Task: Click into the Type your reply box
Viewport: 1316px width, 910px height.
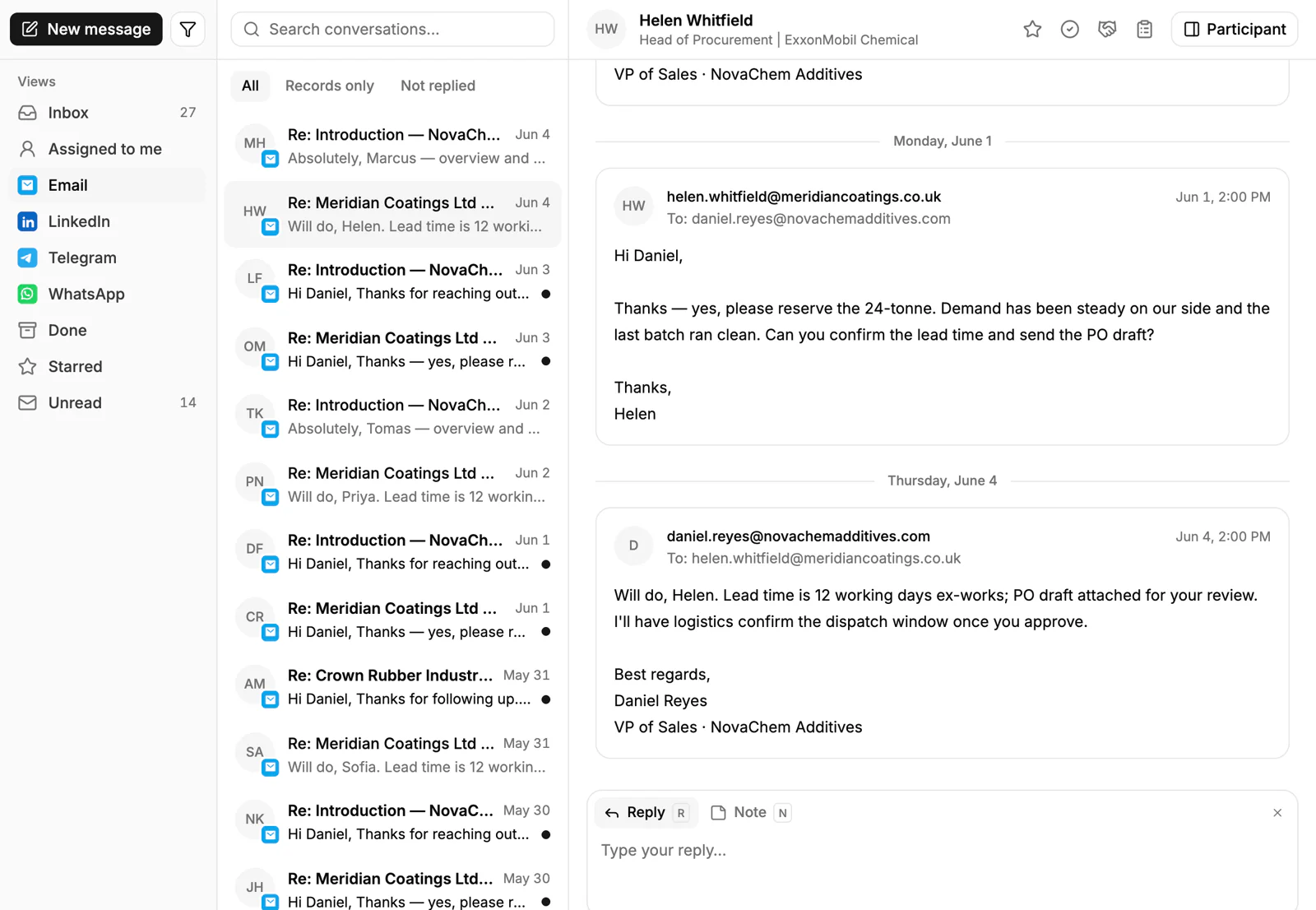Action: click(942, 851)
